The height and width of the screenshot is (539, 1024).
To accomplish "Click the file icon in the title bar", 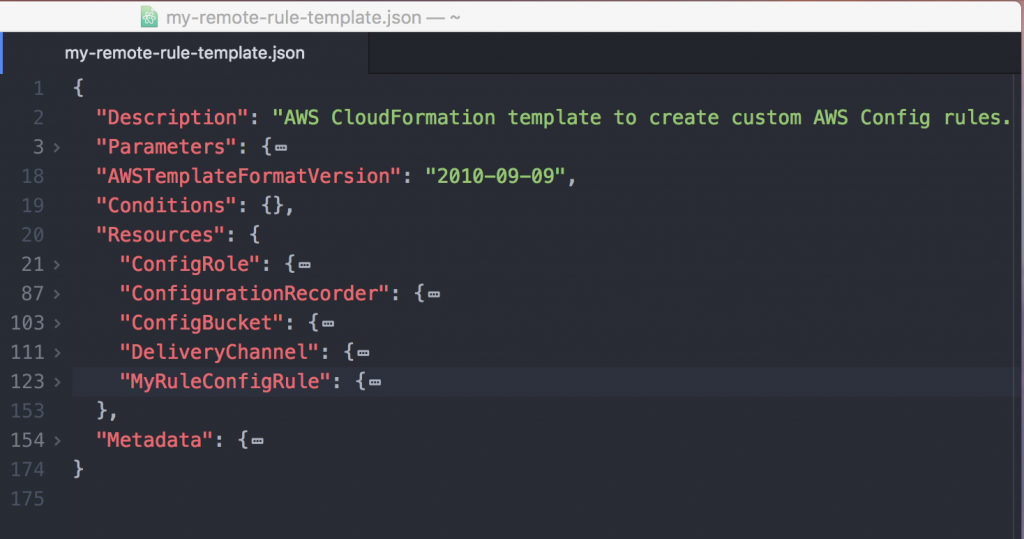I will [150, 17].
